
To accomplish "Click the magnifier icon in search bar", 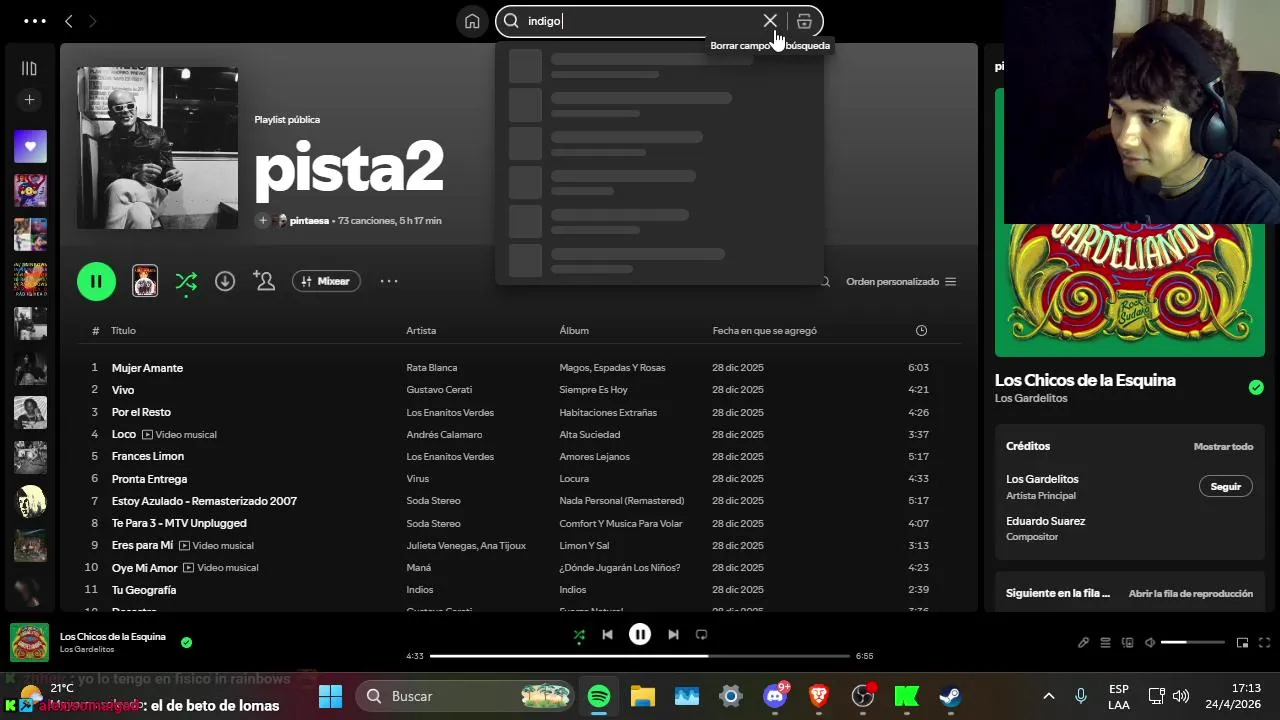I will point(511,21).
